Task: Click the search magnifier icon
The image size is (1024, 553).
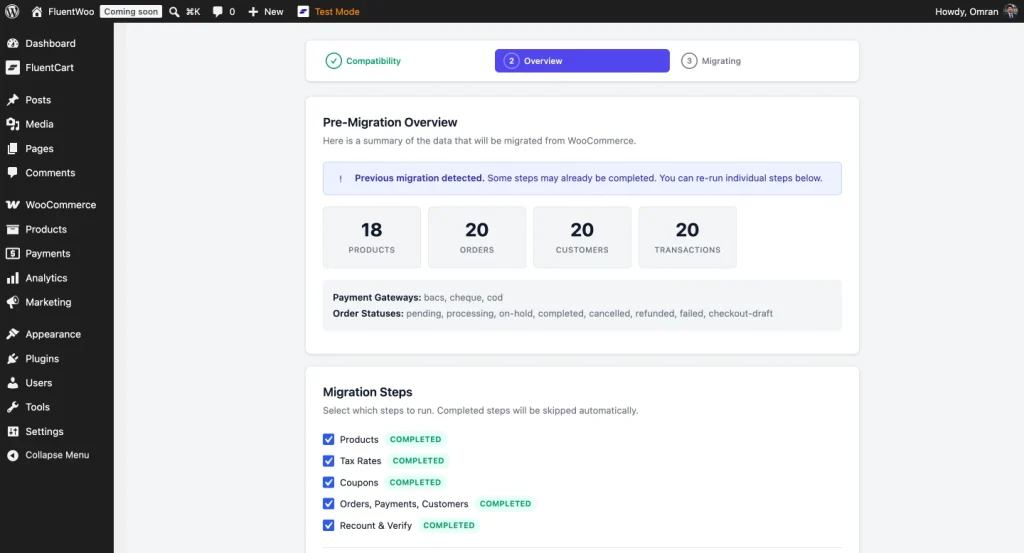Action: (x=174, y=12)
